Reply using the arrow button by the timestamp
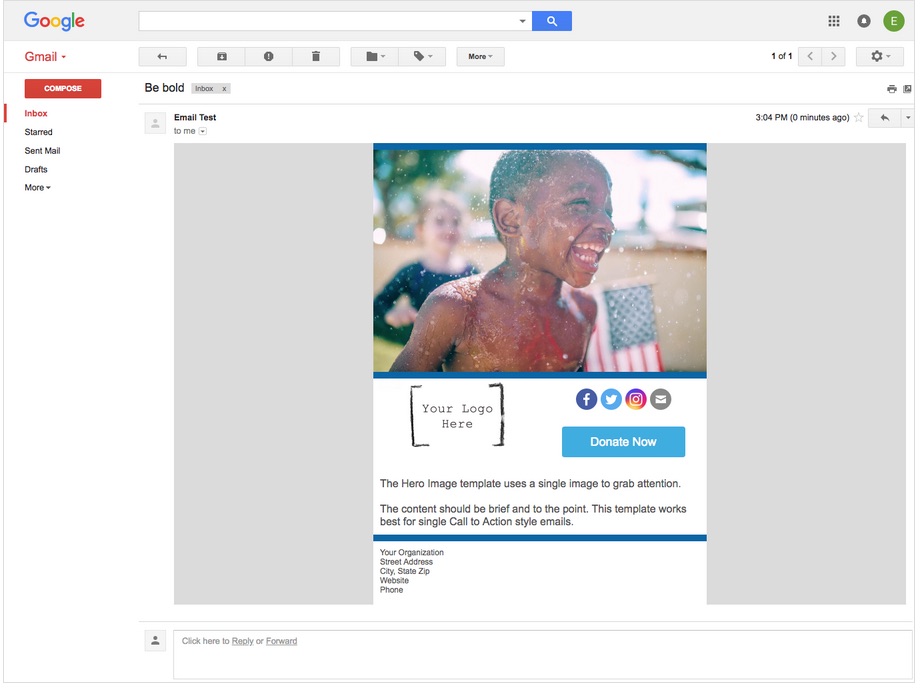The width and height of the screenshot is (922, 691). point(884,118)
